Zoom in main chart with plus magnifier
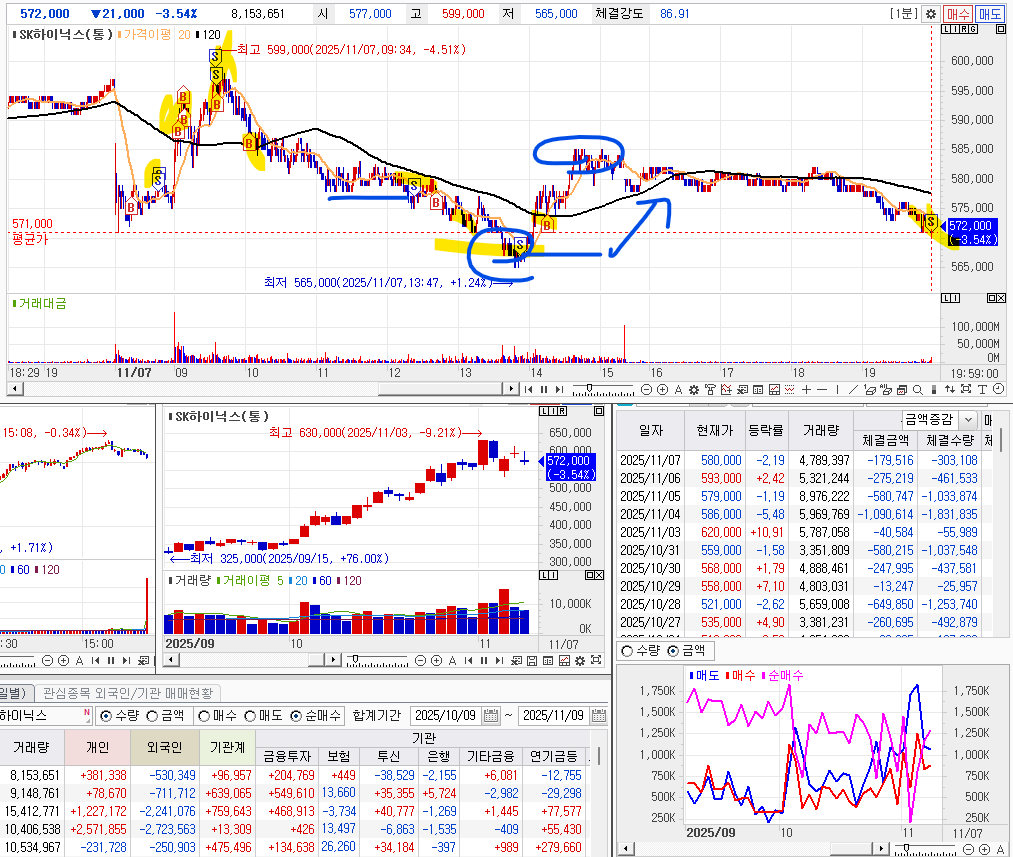1013x857 pixels. (662, 389)
